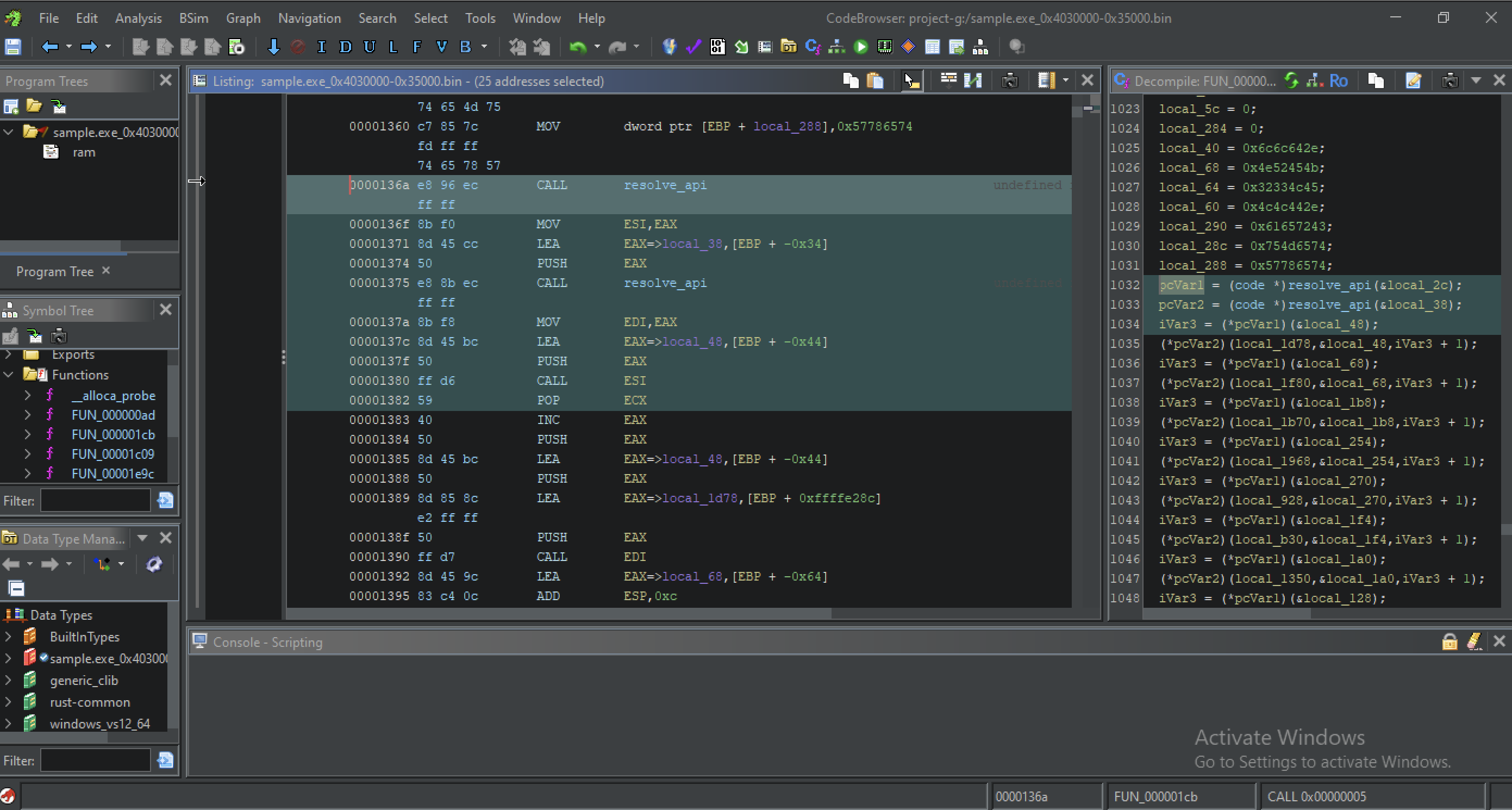Expand the BuiltInTypes data type node
The height and width of the screenshot is (810, 1512).
point(8,636)
